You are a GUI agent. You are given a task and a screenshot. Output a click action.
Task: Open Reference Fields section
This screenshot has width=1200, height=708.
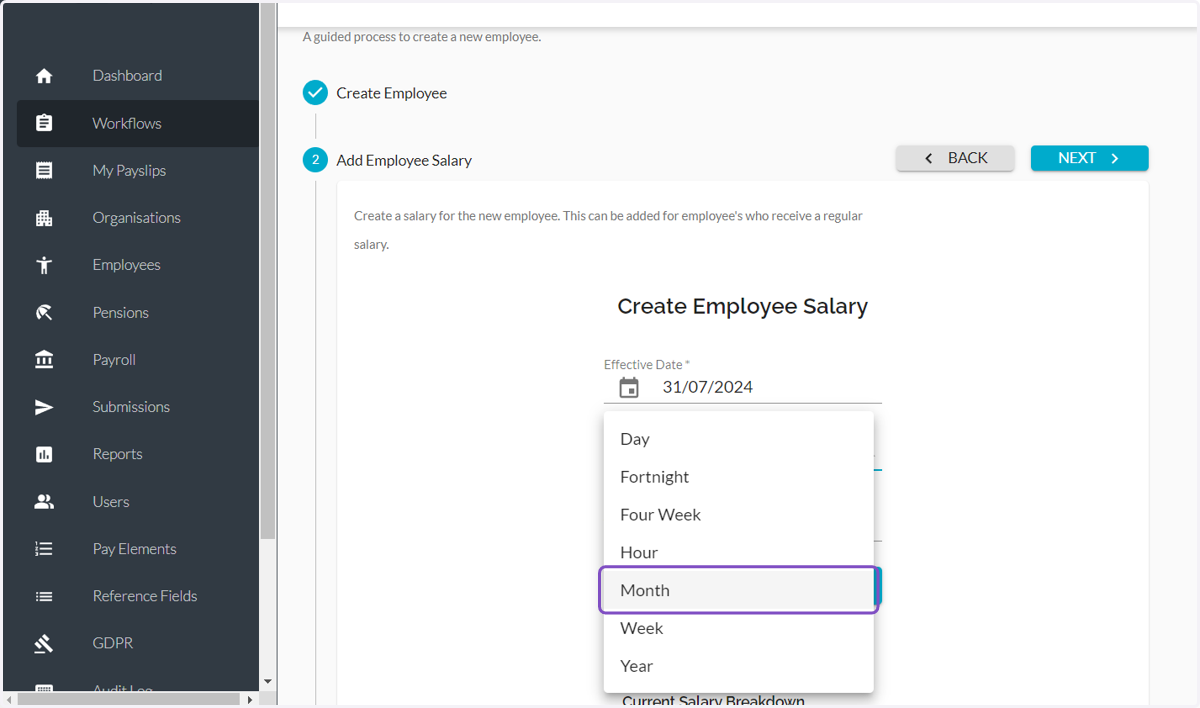tap(138, 596)
